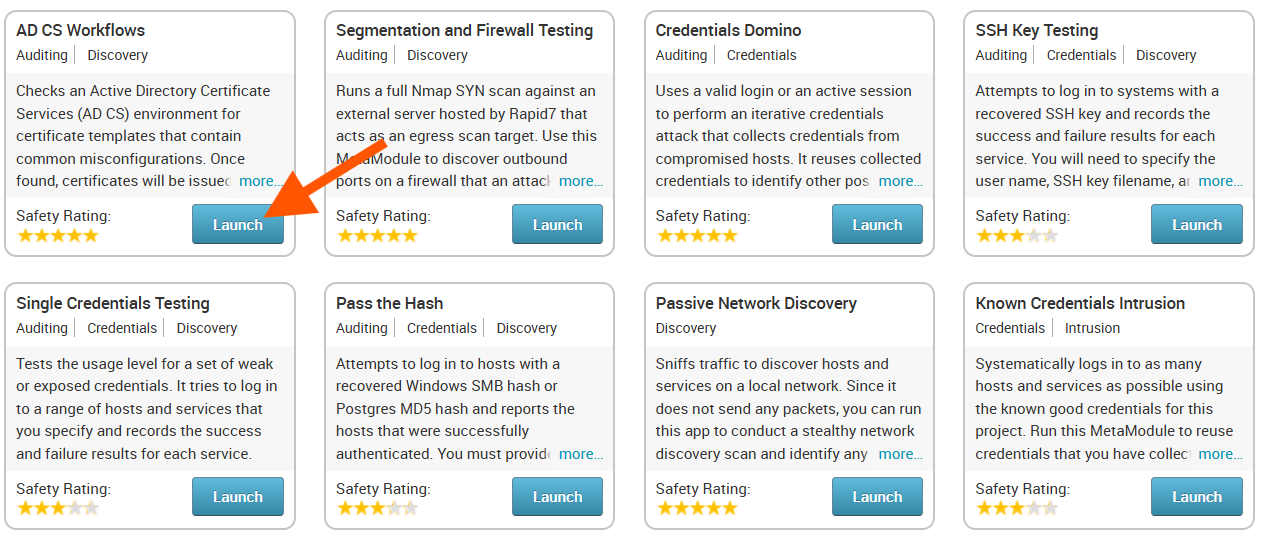The height and width of the screenshot is (543, 1265).
Task: Expand Credentials Domino description via more link
Action: pyautogui.click(x=900, y=181)
